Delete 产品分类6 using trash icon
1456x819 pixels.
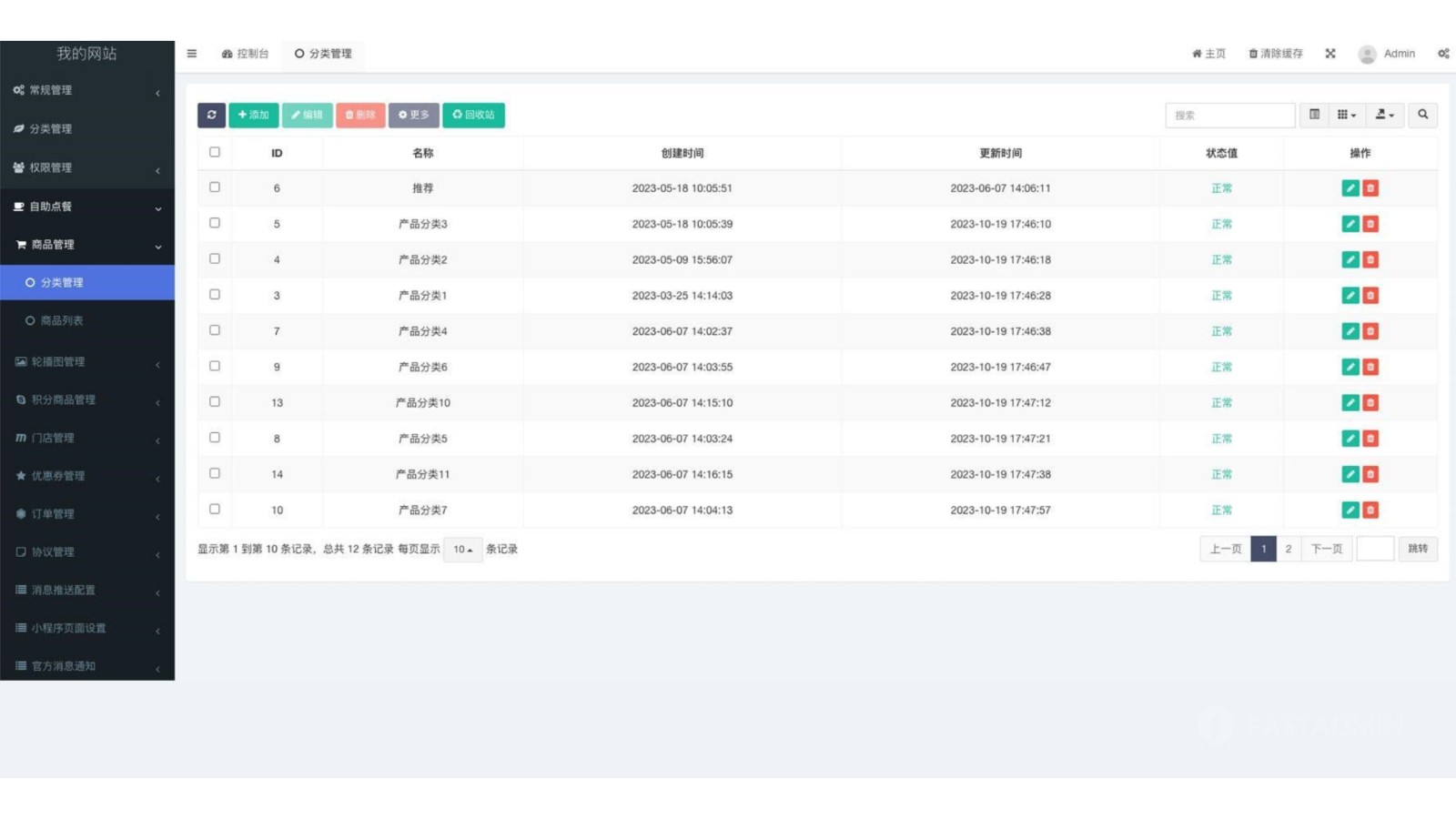pos(1370,367)
